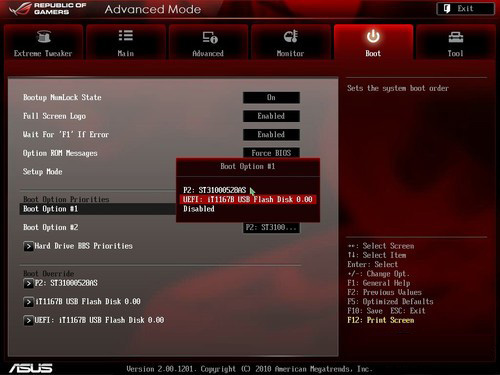The width and height of the screenshot is (500, 375).
Task: Click the Exit button
Action: pos(465,9)
